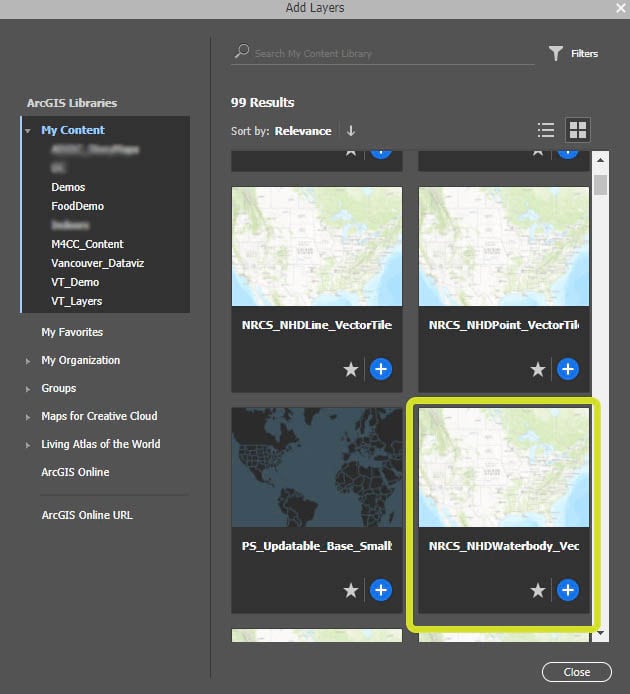Click the scrollbar down arrow

pos(600,633)
